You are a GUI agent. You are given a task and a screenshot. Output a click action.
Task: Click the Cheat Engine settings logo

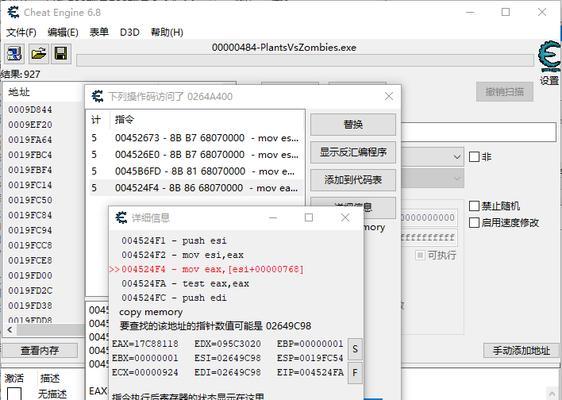(549, 57)
